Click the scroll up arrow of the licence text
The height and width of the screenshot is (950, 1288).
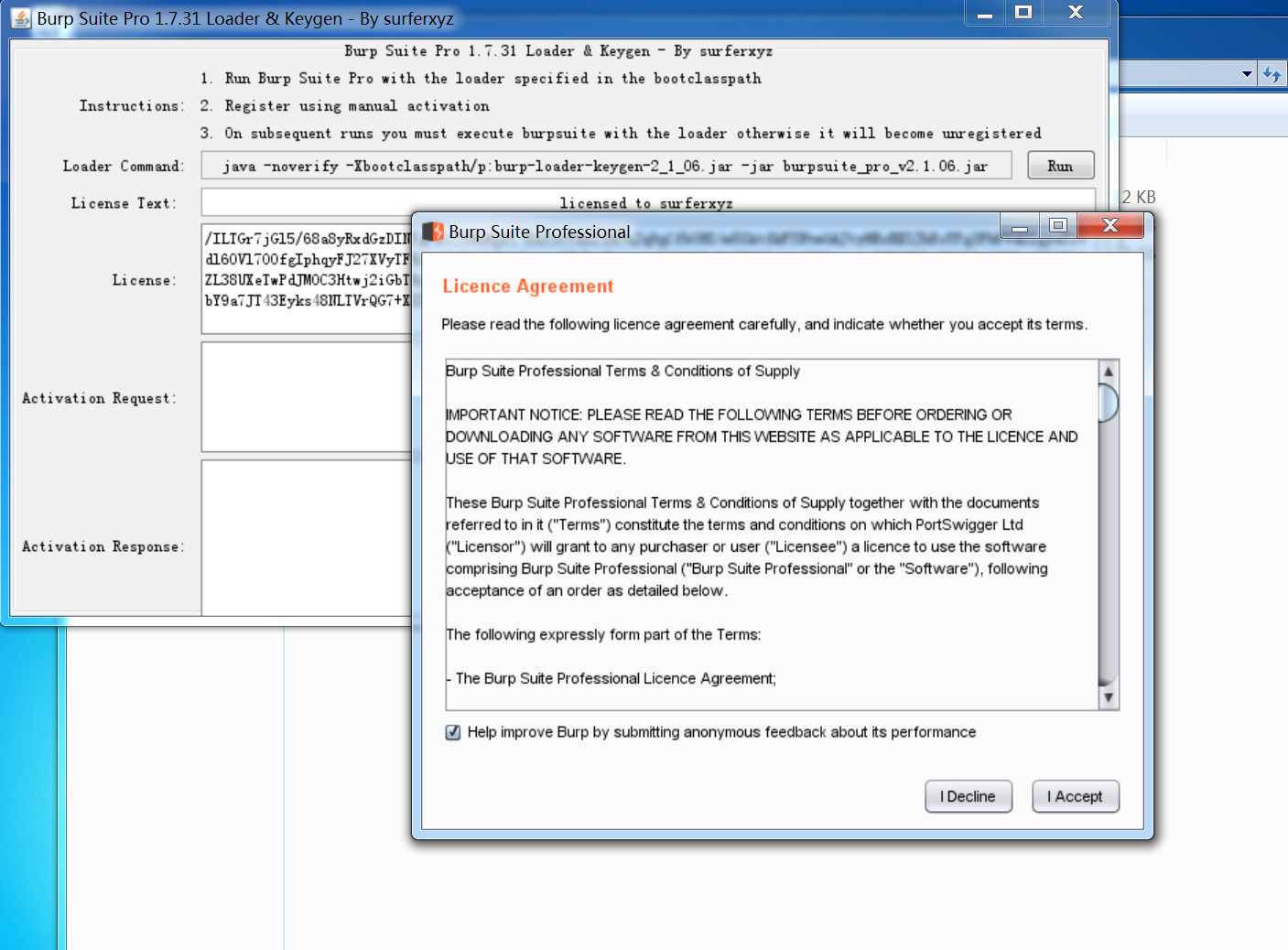coord(1109,371)
